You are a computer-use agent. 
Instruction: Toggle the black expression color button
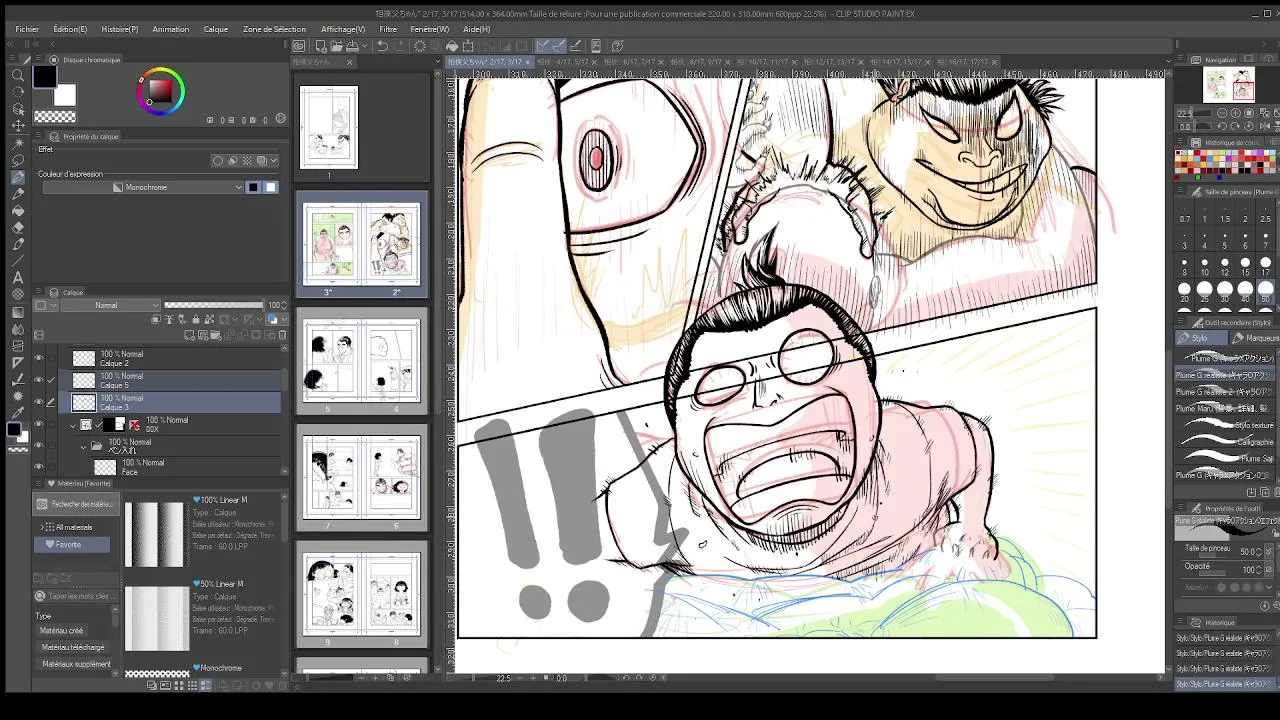click(x=254, y=187)
